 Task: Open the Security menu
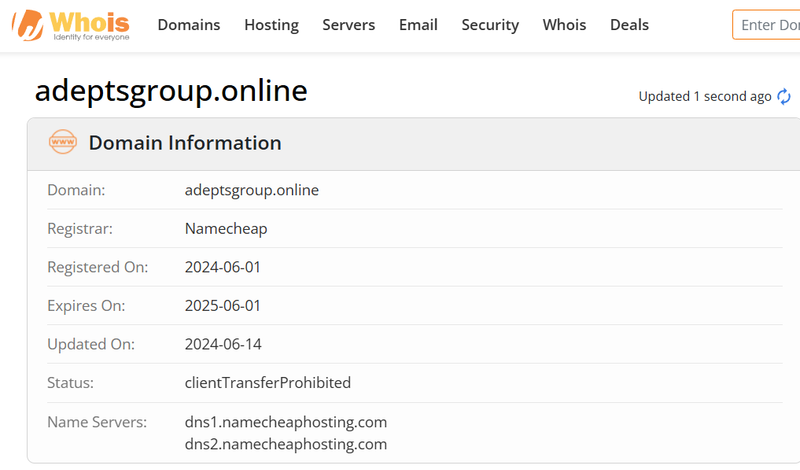(490, 24)
